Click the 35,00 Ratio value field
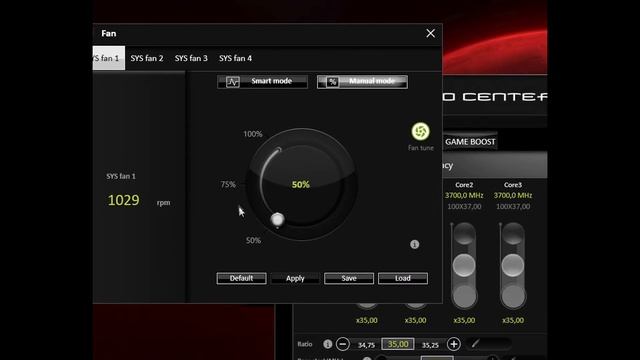Image resolution: width=640 pixels, height=360 pixels. [398, 344]
